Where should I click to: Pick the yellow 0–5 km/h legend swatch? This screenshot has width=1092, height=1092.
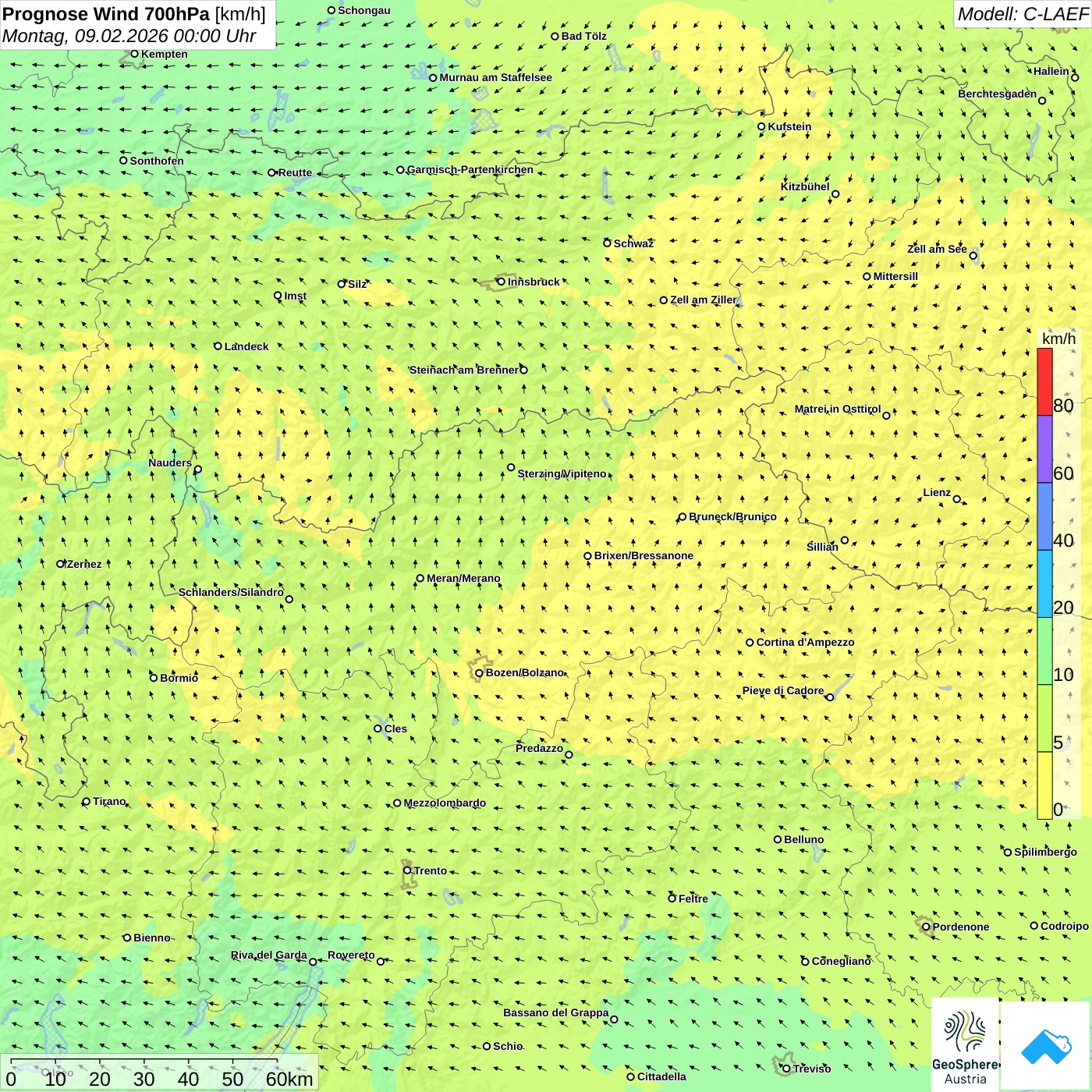pyautogui.click(x=1044, y=785)
